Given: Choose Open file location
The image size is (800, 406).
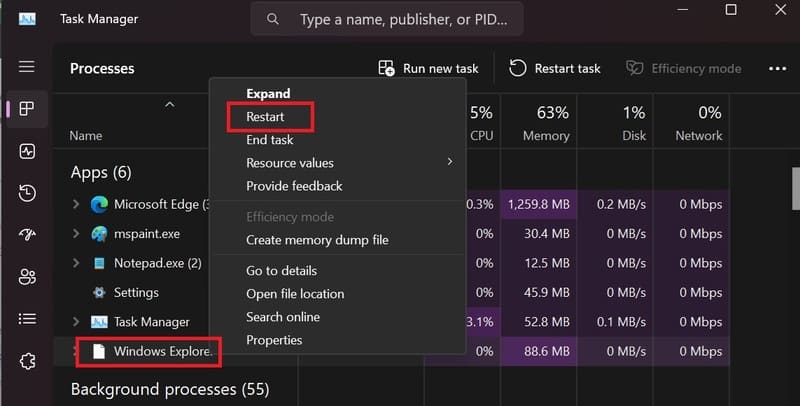Looking at the screenshot, I should click(x=295, y=294).
